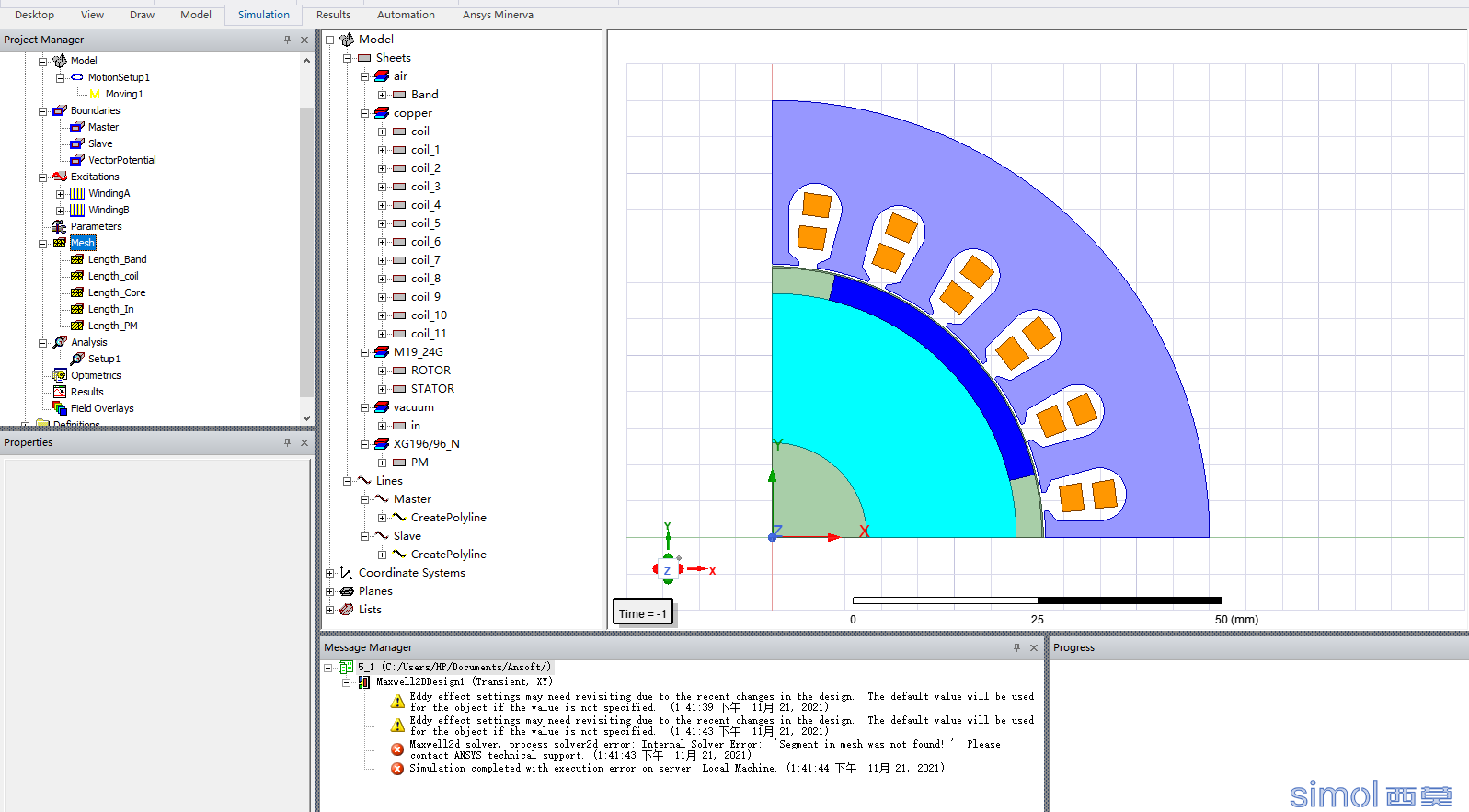Select the Ansys Minerva tab
Image resolution: width=1469 pixels, height=812 pixels.
498,15
